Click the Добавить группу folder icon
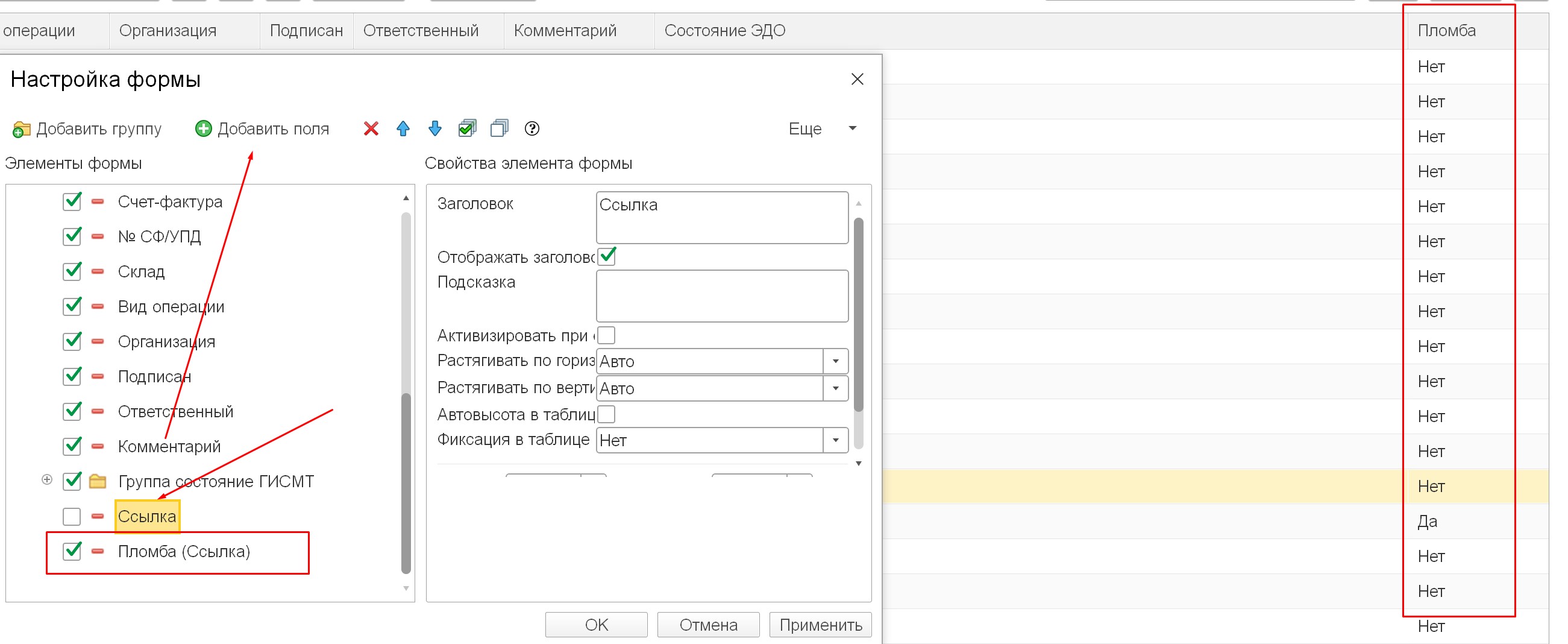 [x=21, y=129]
